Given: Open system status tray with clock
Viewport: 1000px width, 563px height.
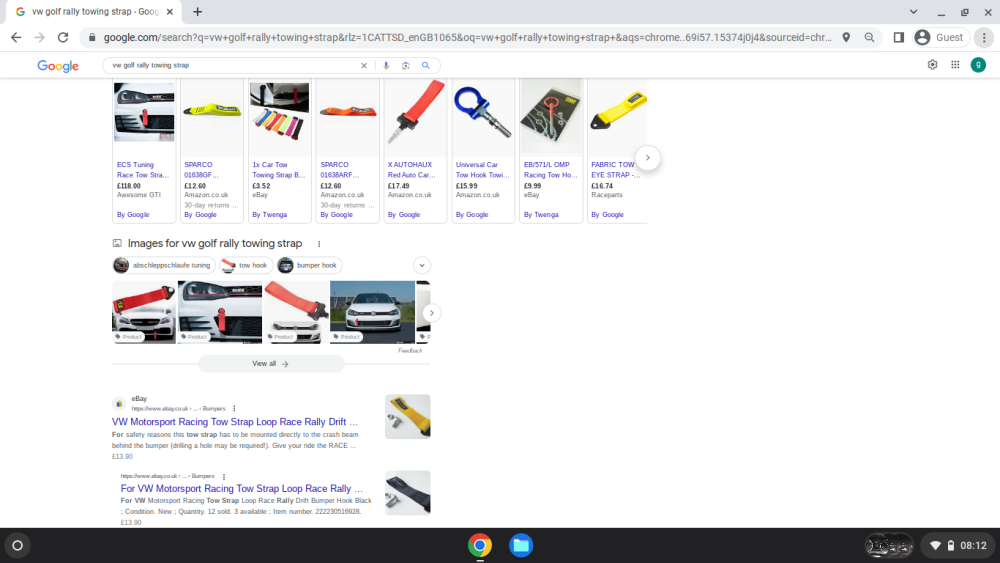Looking at the screenshot, I should [x=958, y=546].
